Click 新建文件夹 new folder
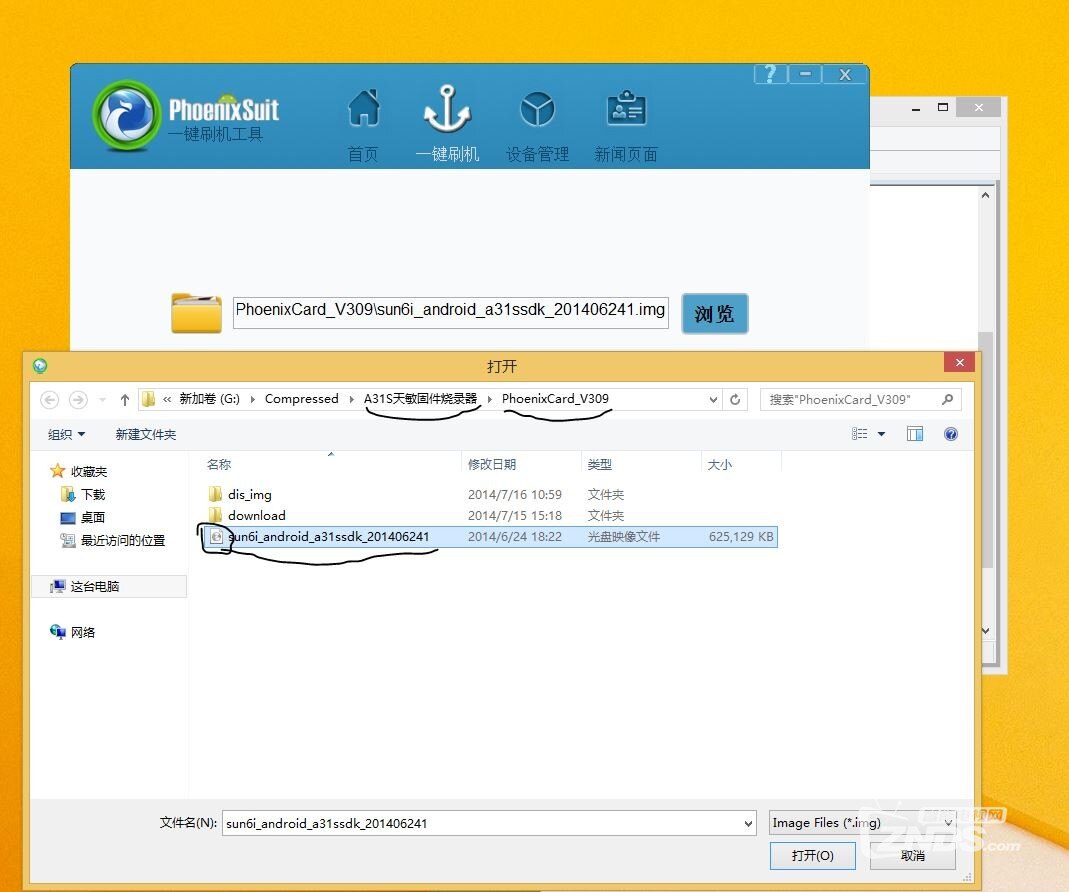Image resolution: width=1069 pixels, height=892 pixels. click(145, 434)
